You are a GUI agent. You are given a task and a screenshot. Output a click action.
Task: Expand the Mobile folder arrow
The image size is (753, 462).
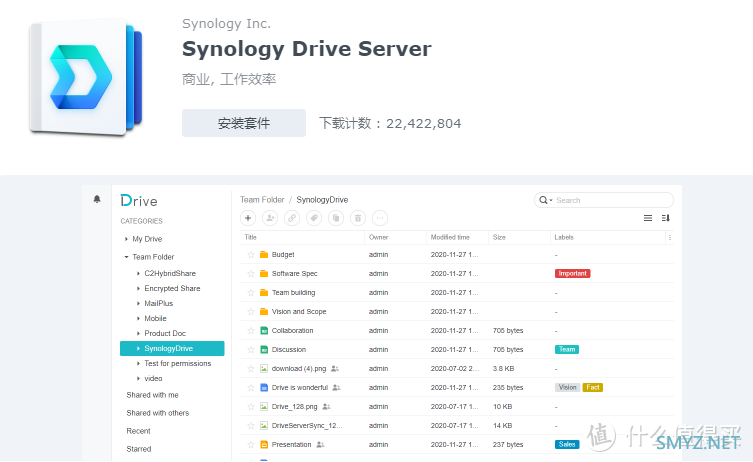tap(138, 318)
